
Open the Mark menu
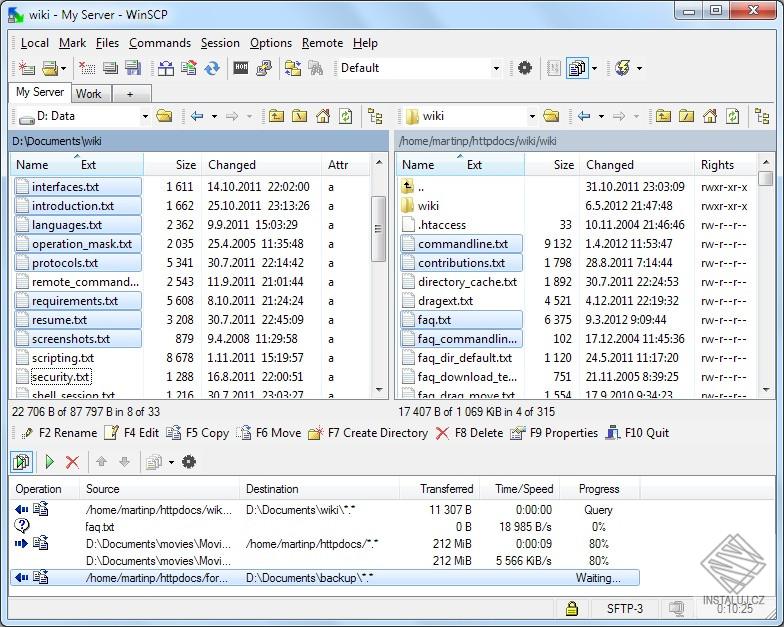72,43
